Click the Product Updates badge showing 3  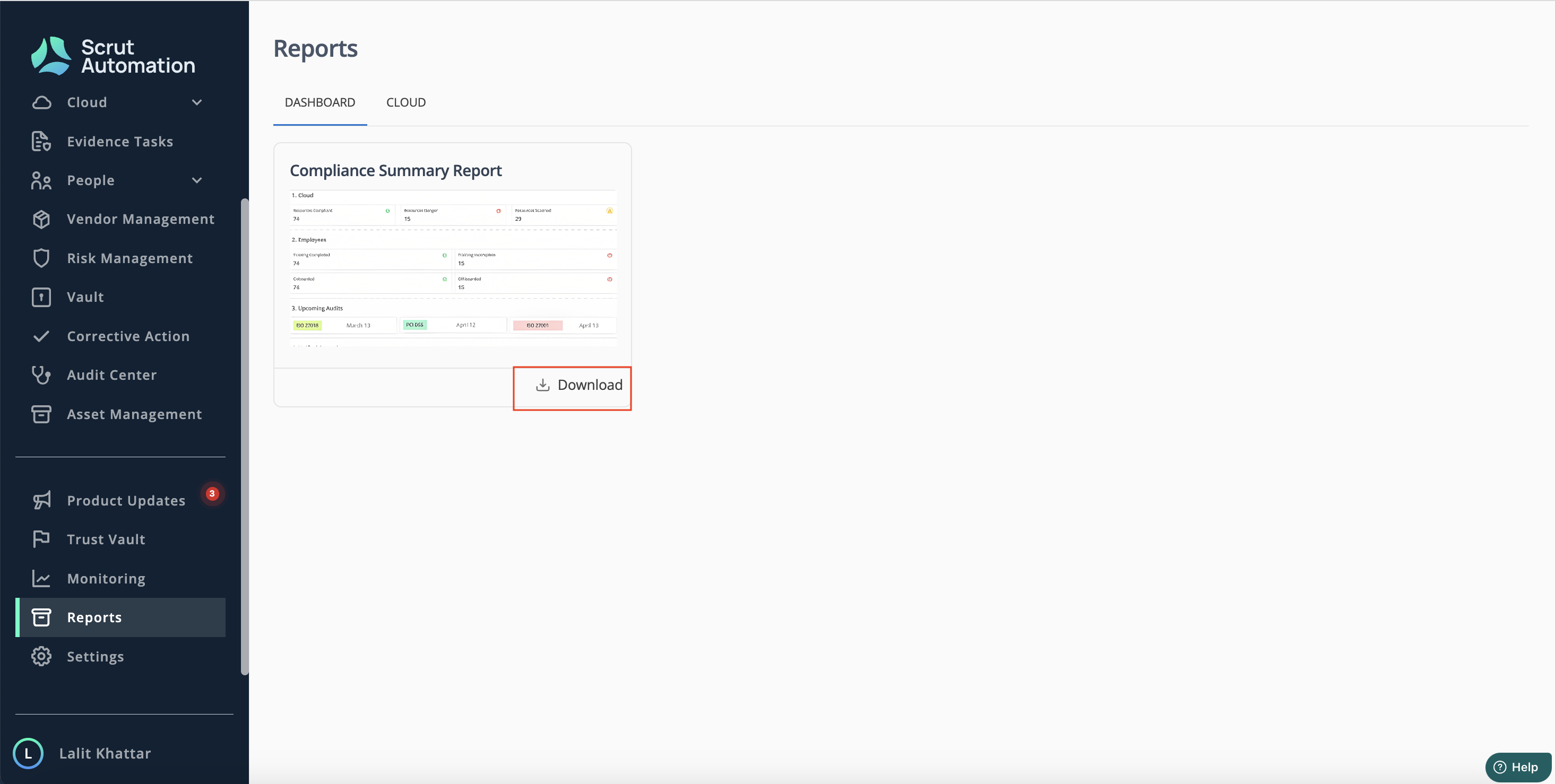212,494
